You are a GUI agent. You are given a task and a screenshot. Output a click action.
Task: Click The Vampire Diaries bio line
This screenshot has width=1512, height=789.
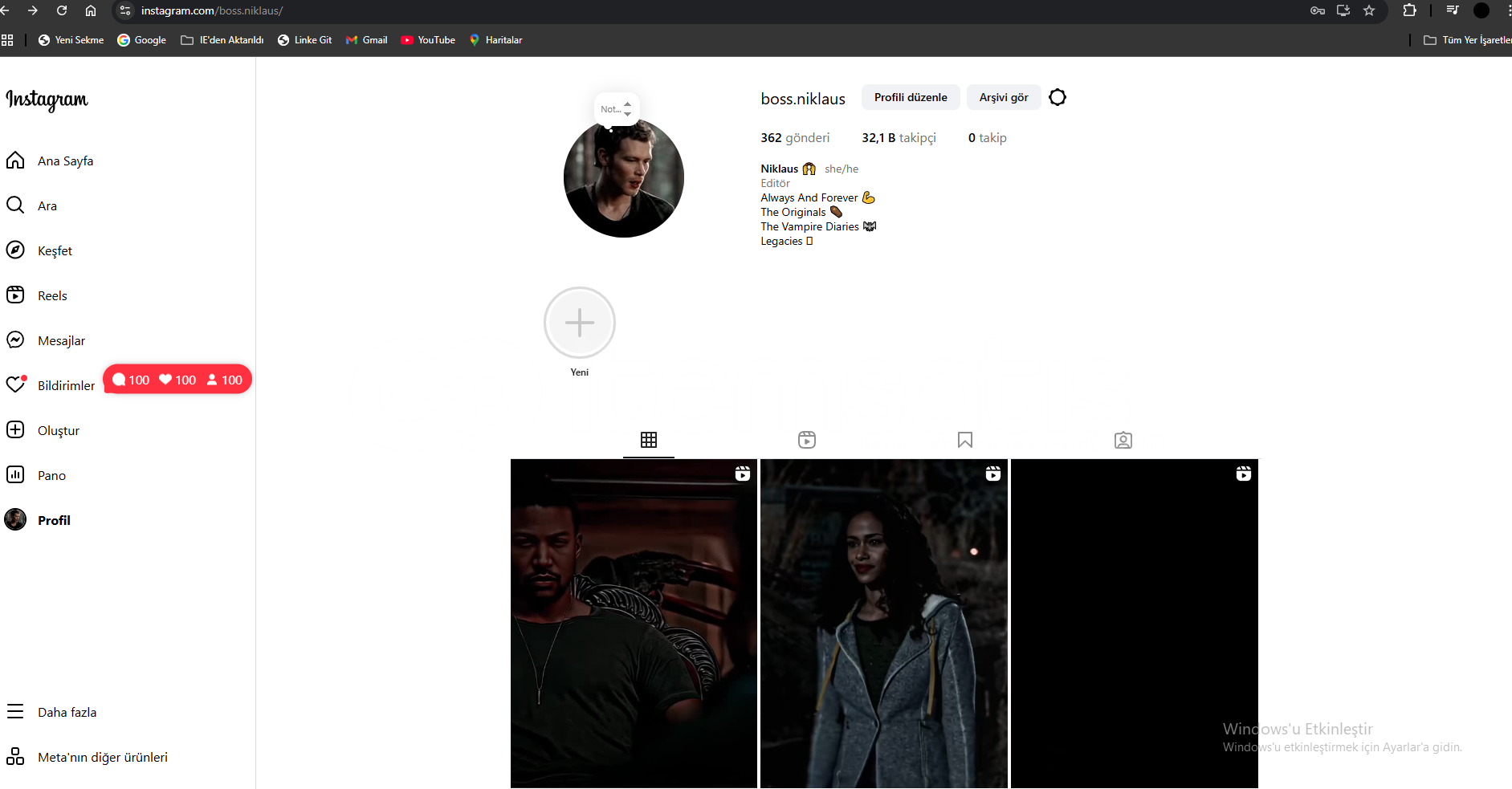click(x=818, y=226)
